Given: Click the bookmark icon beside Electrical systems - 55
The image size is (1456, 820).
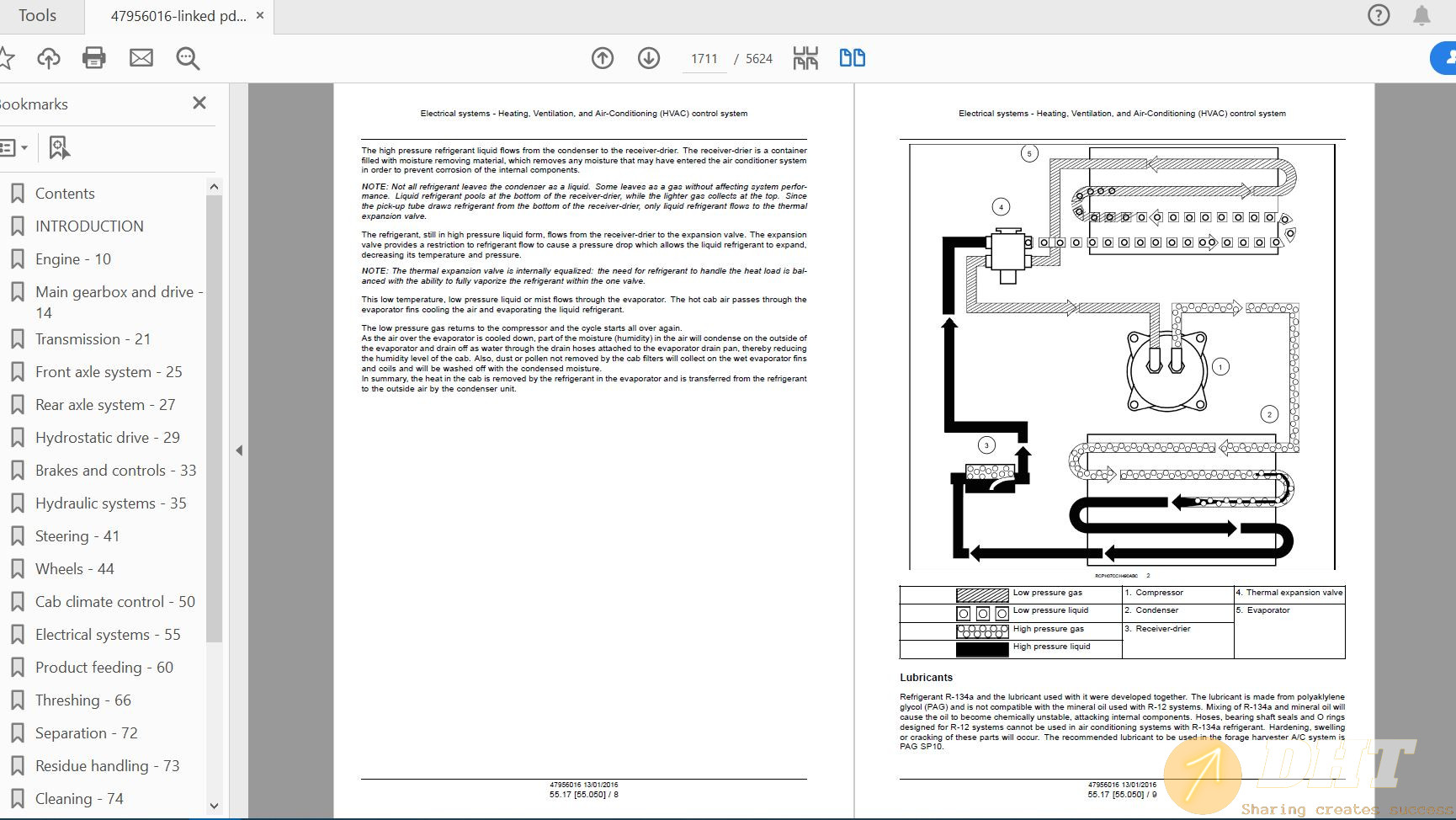Looking at the screenshot, I should point(17,634).
